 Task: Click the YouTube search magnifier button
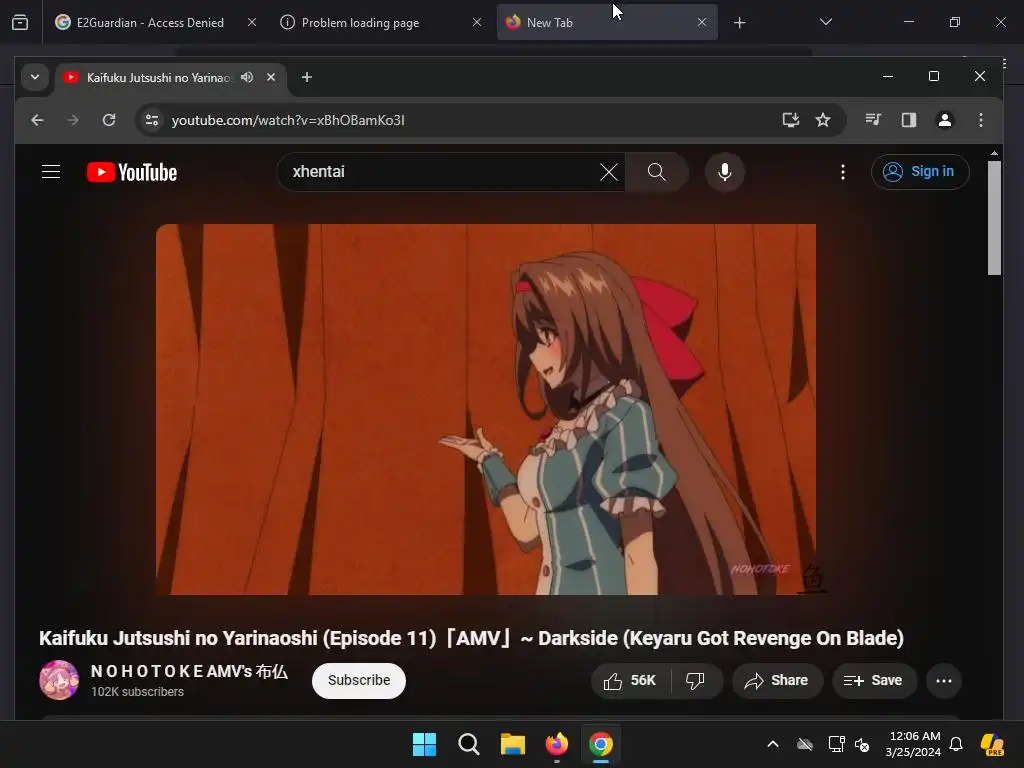coord(656,172)
